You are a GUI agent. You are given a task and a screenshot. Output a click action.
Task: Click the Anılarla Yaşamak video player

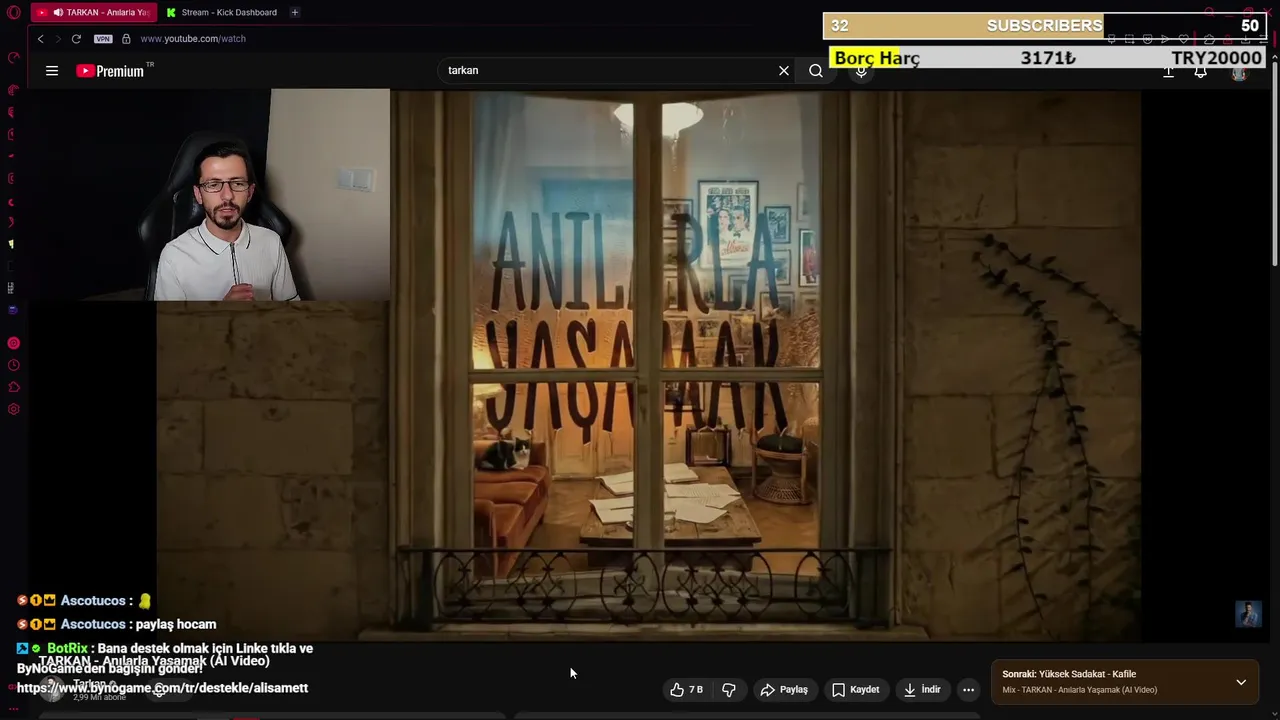tap(648, 365)
